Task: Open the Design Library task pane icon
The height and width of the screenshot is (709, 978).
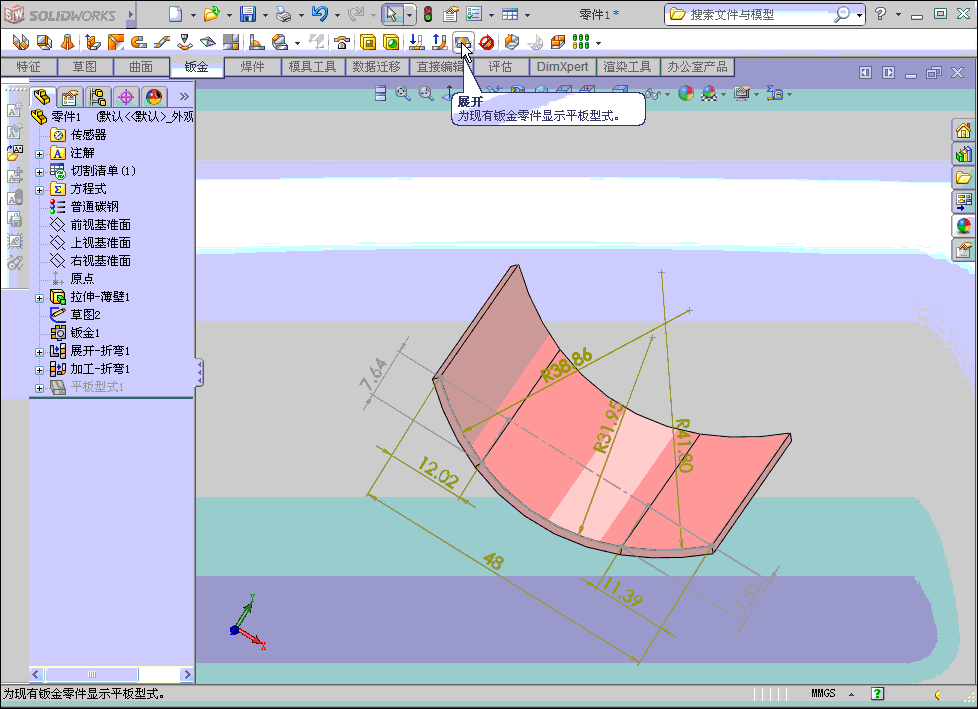Action: 964,153
